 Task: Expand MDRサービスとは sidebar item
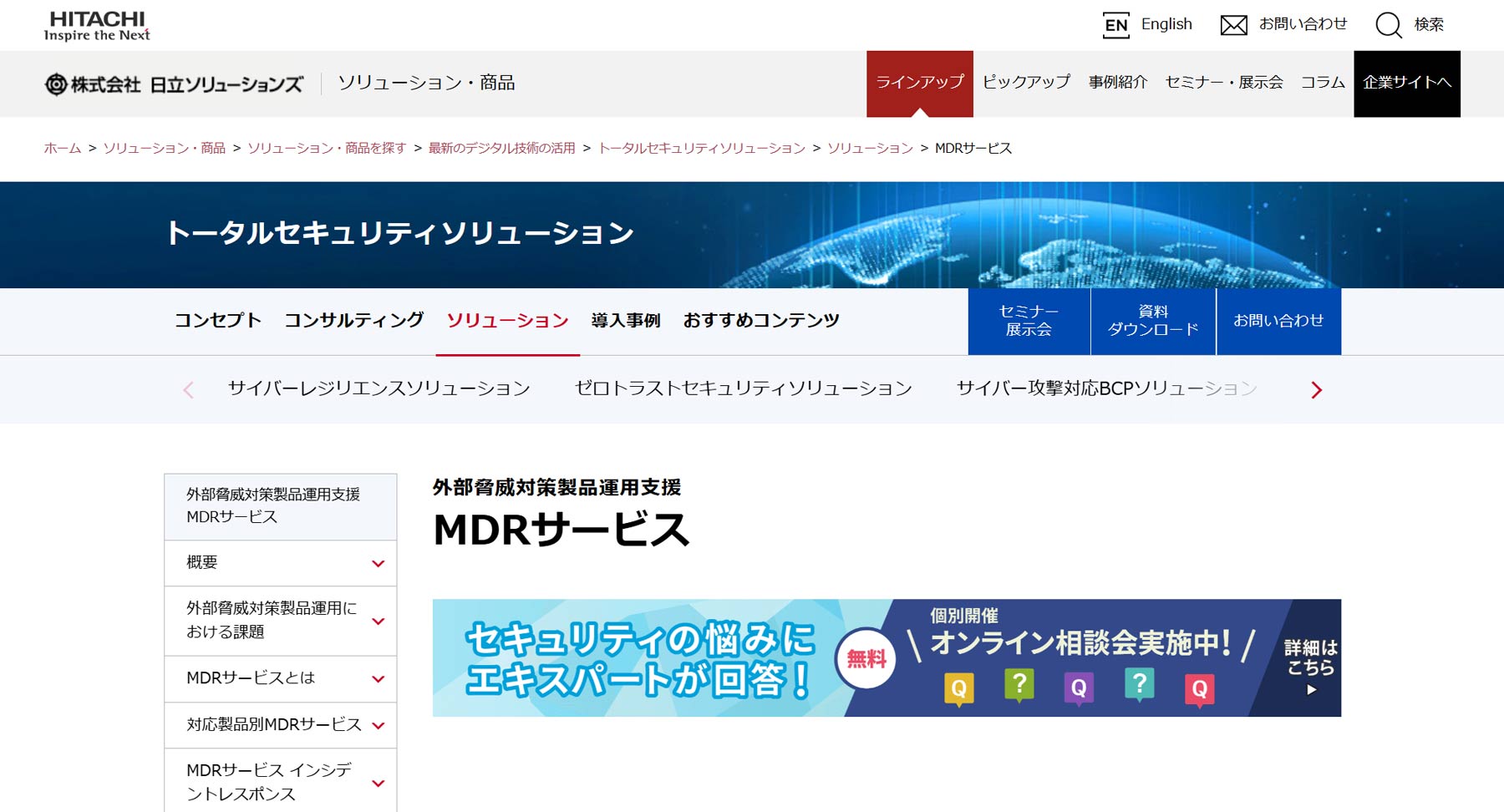tap(281, 678)
